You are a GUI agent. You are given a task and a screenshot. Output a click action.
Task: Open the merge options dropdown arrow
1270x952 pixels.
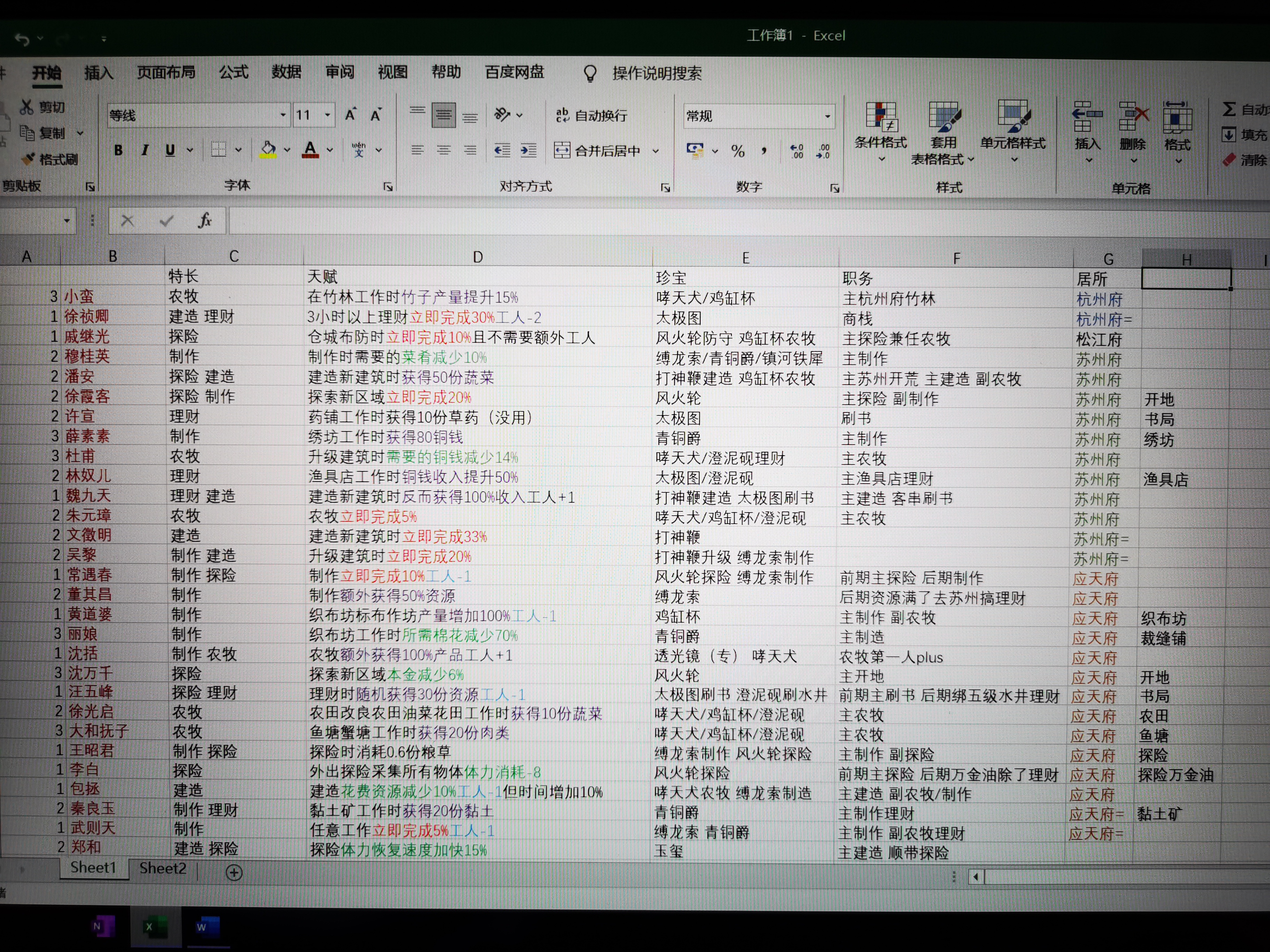pos(655,151)
